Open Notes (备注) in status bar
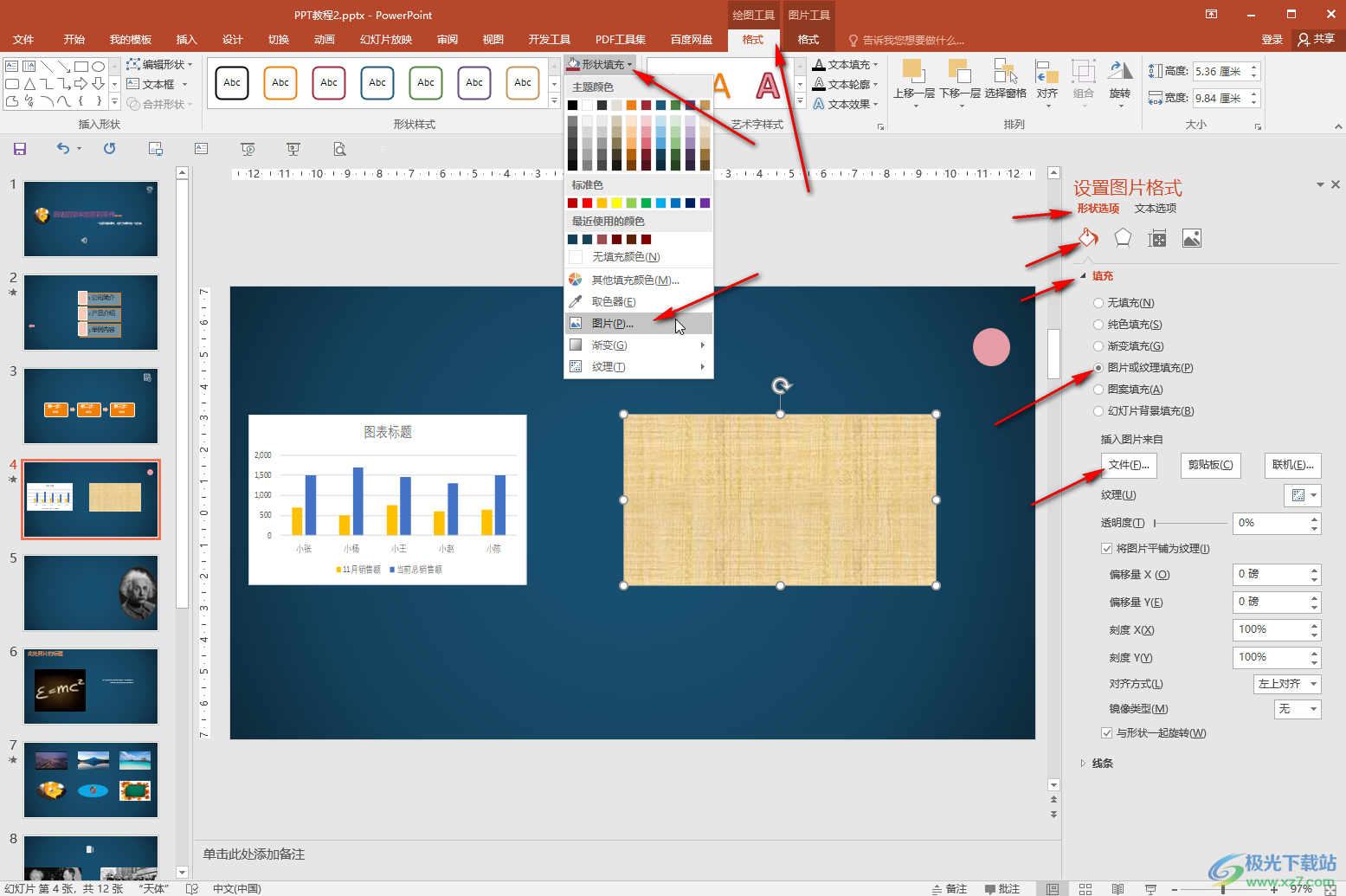Image resolution: width=1346 pixels, height=896 pixels. (x=950, y=889)
